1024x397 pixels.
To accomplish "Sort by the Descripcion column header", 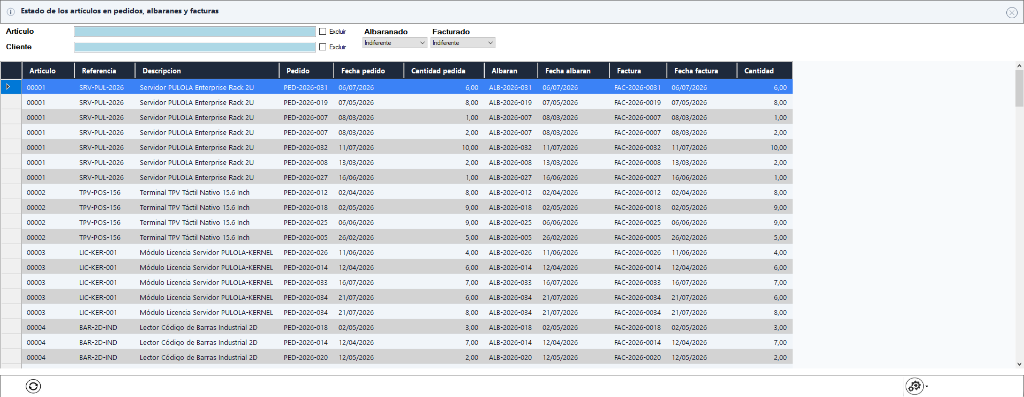I will coord(207,71).
